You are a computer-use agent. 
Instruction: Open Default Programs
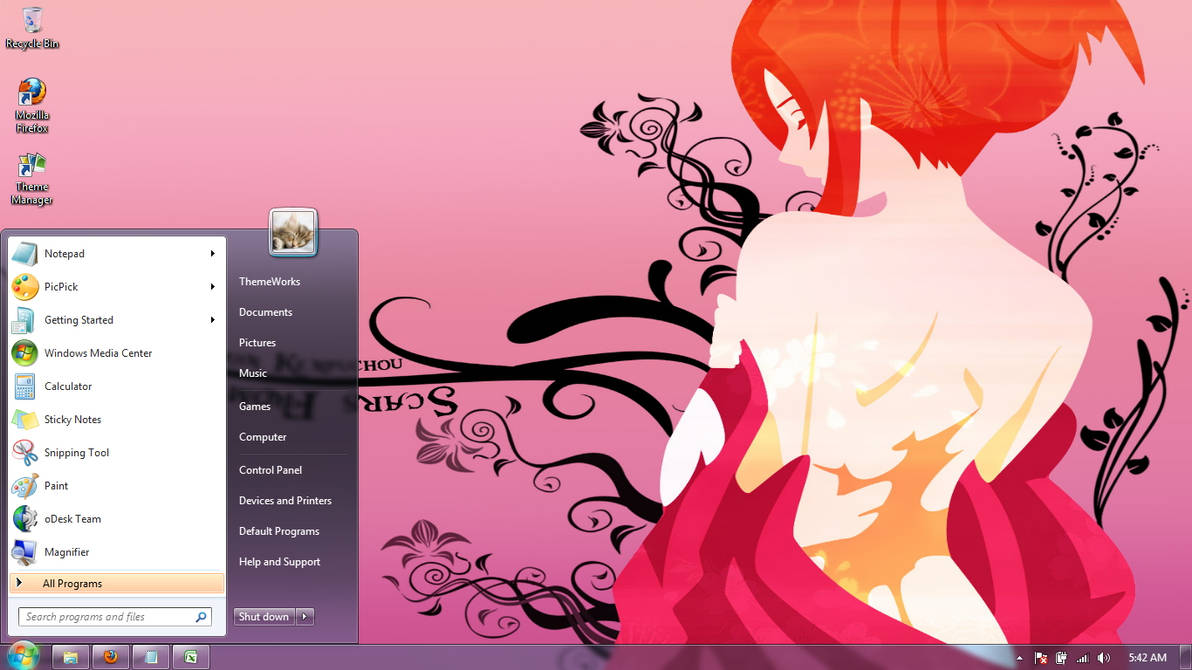tap(279, 531)
